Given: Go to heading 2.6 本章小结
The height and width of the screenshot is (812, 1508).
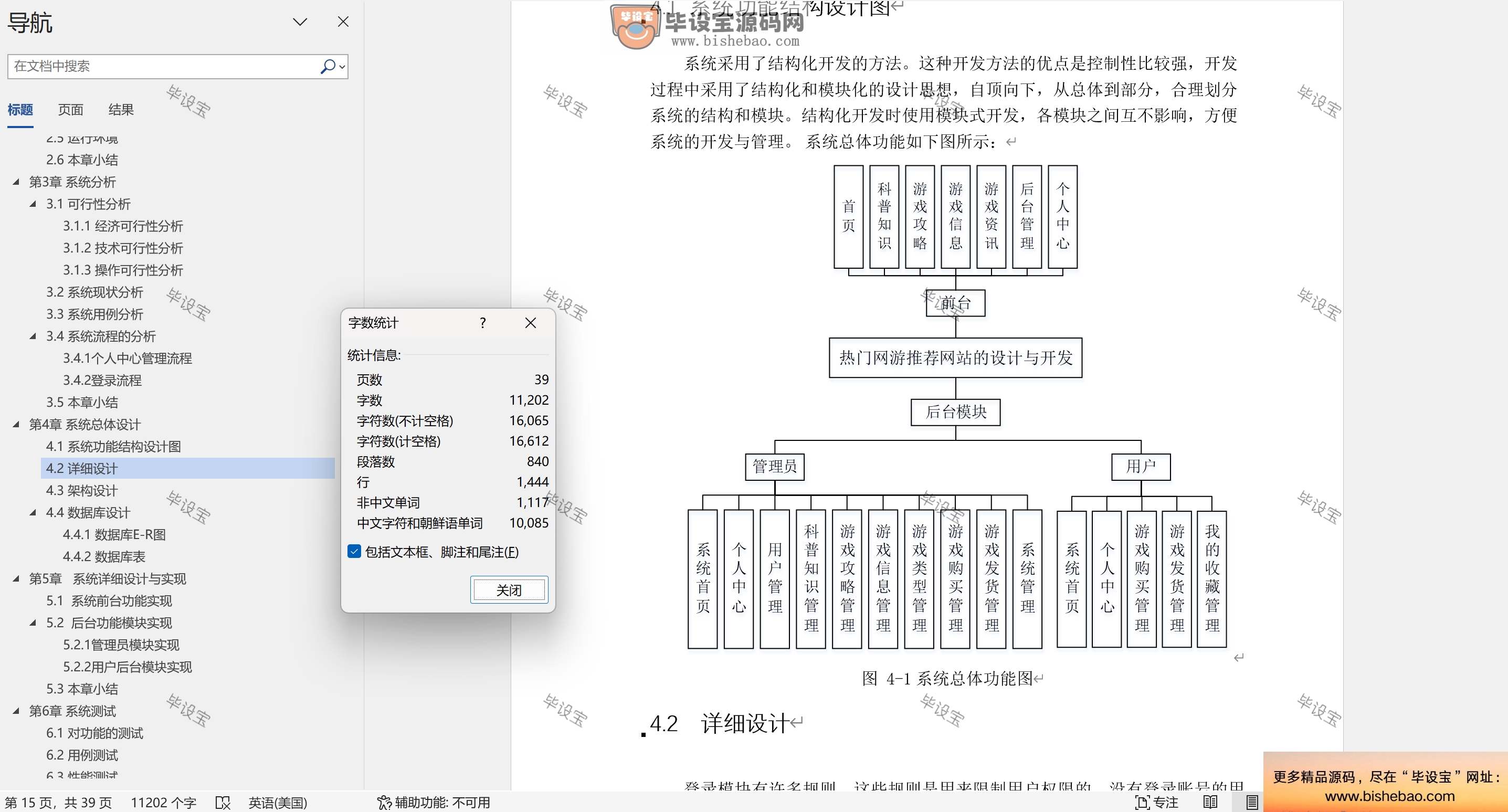Looking at the screenshot, I should click(82, 160).
